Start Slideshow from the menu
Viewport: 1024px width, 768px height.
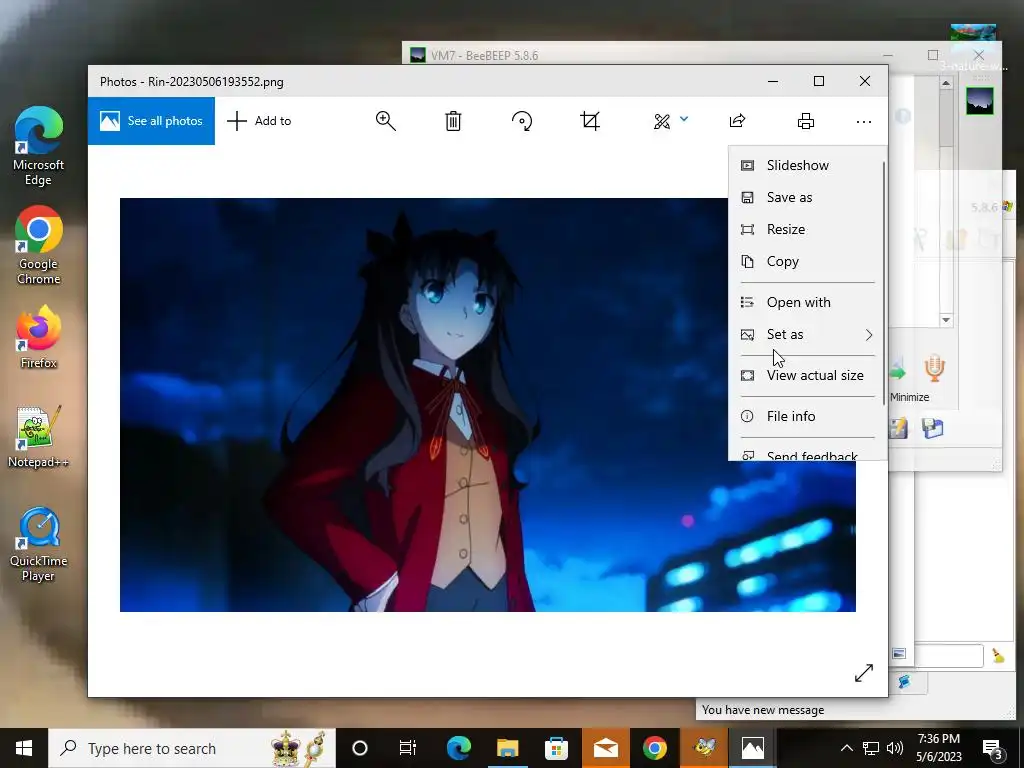[806, 165]
